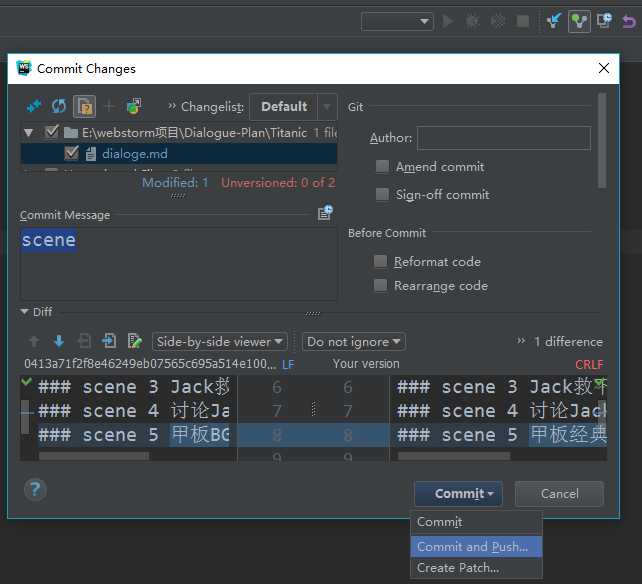
Task: Click the Commit changes VCS toolbar icon
Action: pos(579,21)
